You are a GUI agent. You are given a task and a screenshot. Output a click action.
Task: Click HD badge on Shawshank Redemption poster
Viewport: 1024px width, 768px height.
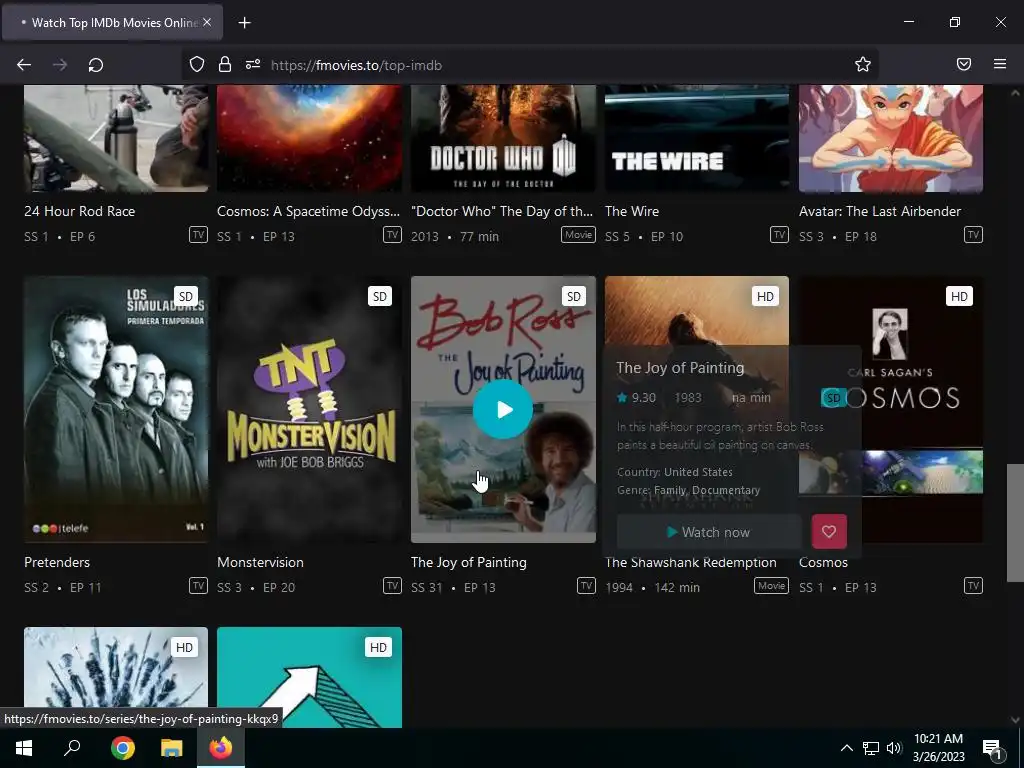765,296
